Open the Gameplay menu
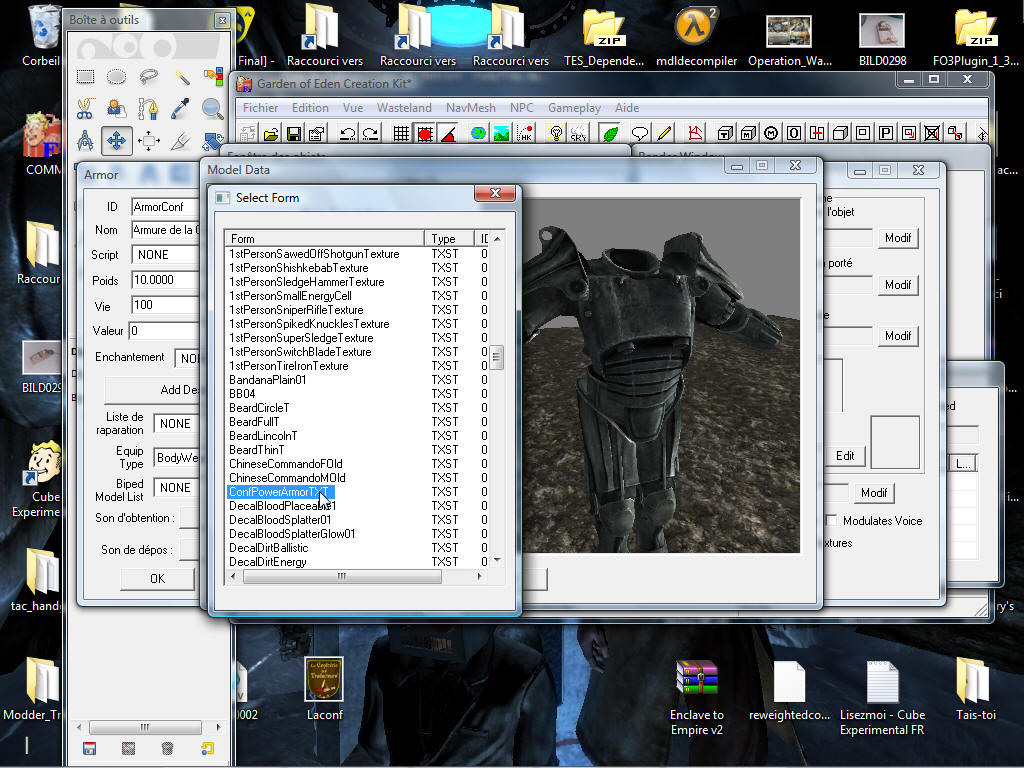The image size is (1024, 768). (574, 108)
